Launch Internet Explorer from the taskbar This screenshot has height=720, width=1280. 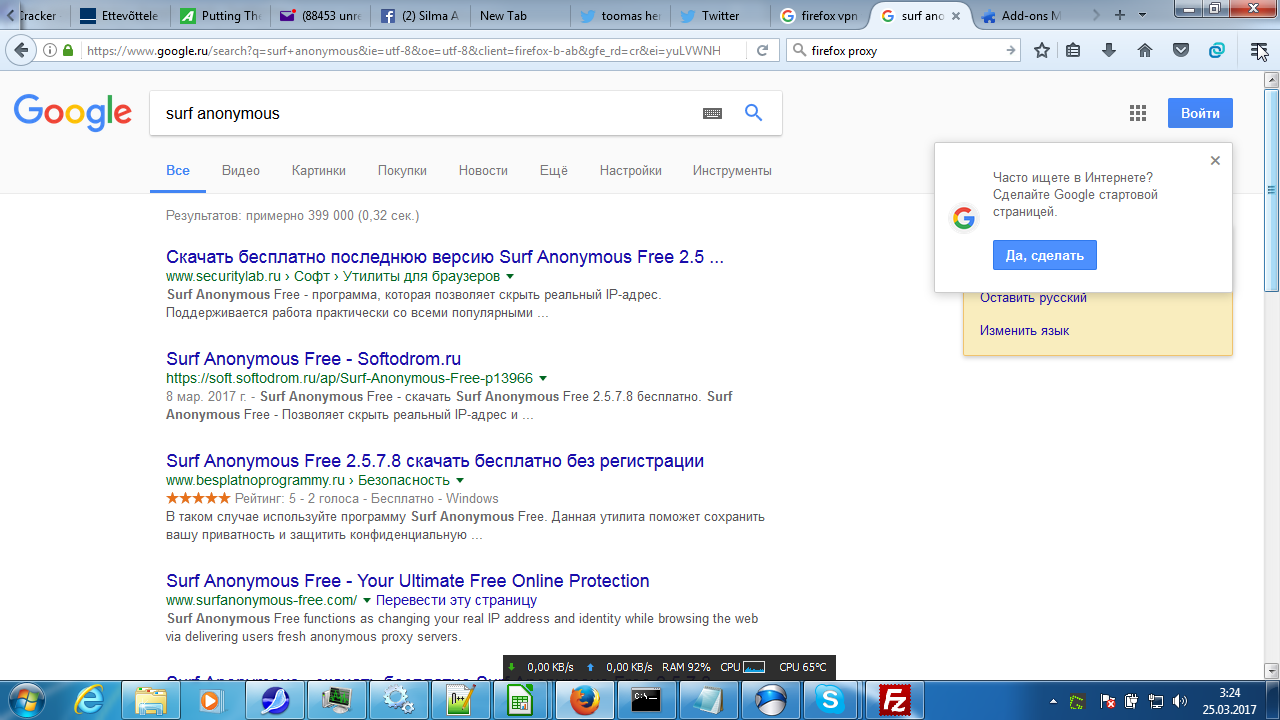(x=90, y=700)
